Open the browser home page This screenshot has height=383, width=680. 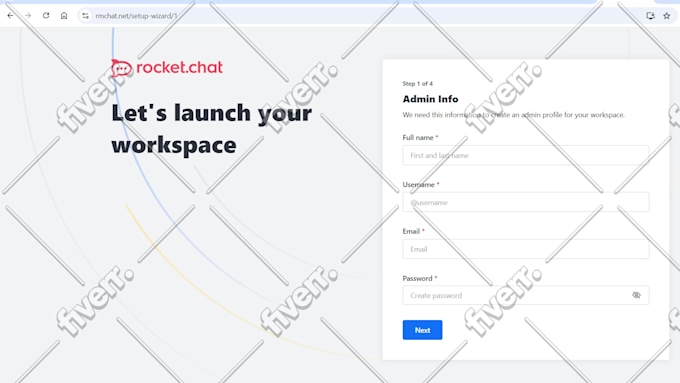click(x=64, y=16)
